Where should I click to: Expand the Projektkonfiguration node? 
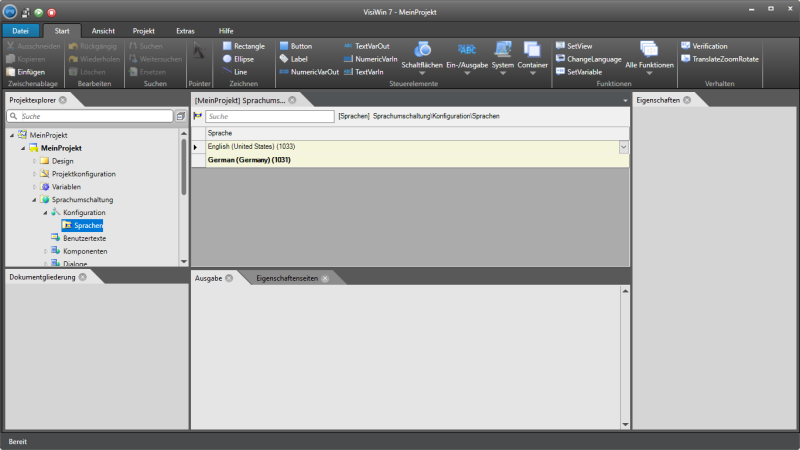pos(34,174)
